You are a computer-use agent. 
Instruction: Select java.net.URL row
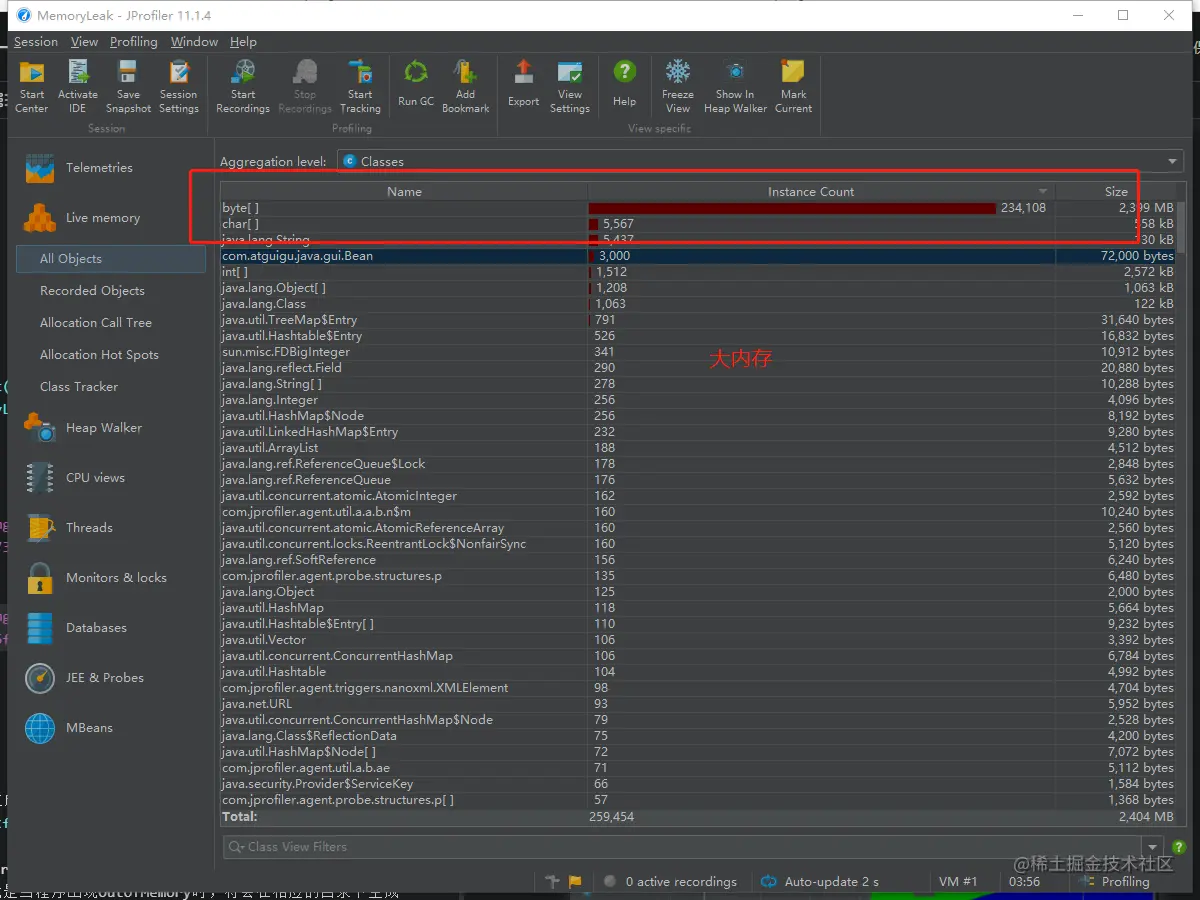pyautogui.click(x=697, y=704)
